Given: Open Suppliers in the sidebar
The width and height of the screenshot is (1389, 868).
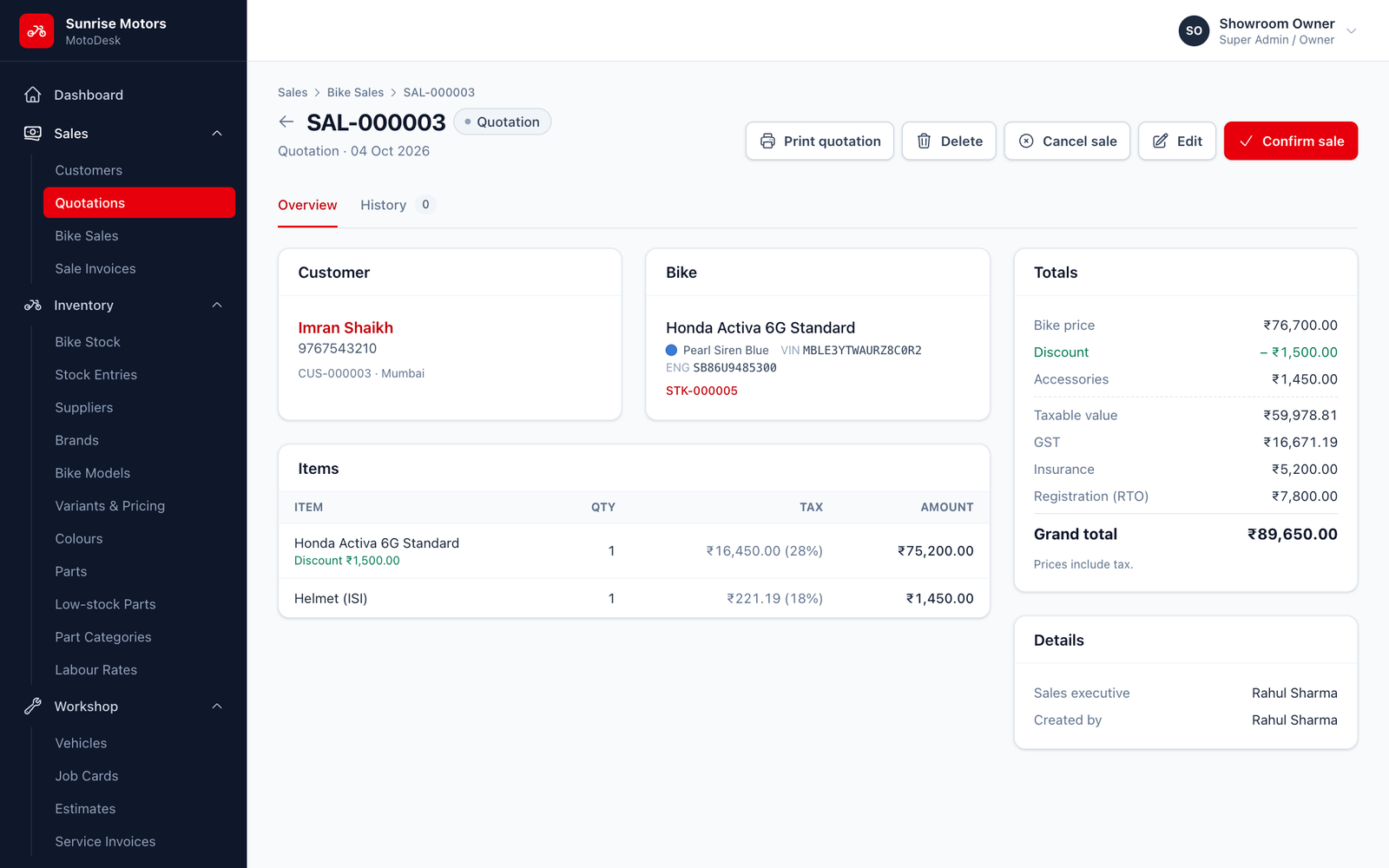Looking at the screenshot, I should pos(139,407).
